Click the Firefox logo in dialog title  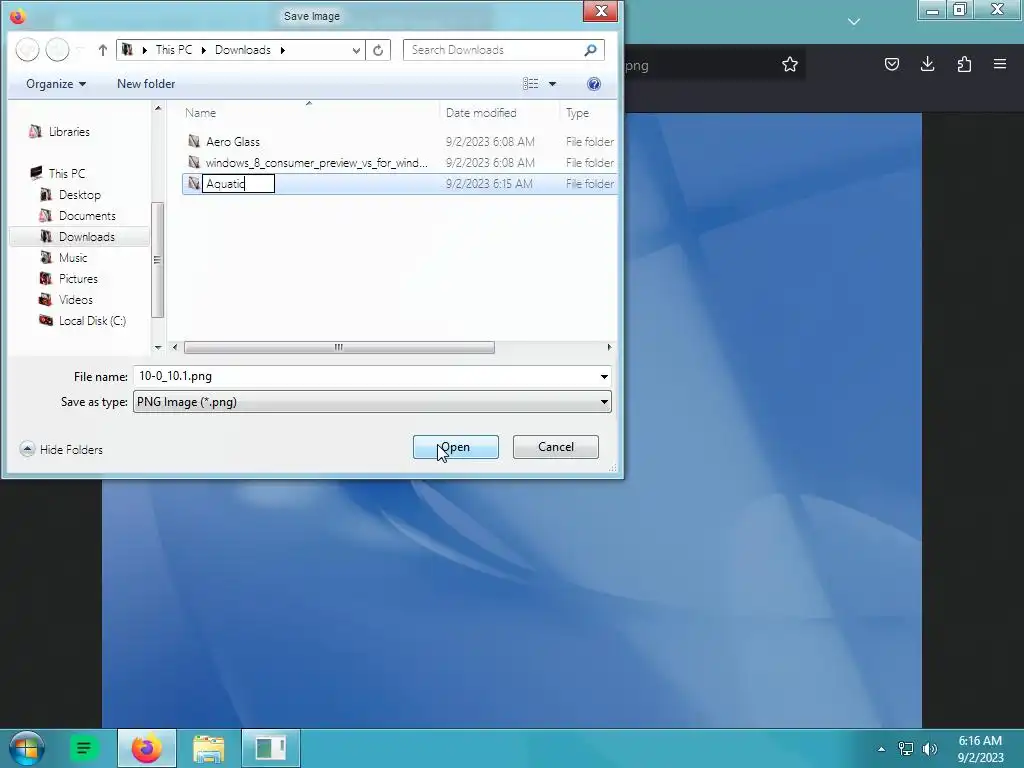[x=18, y=16]
